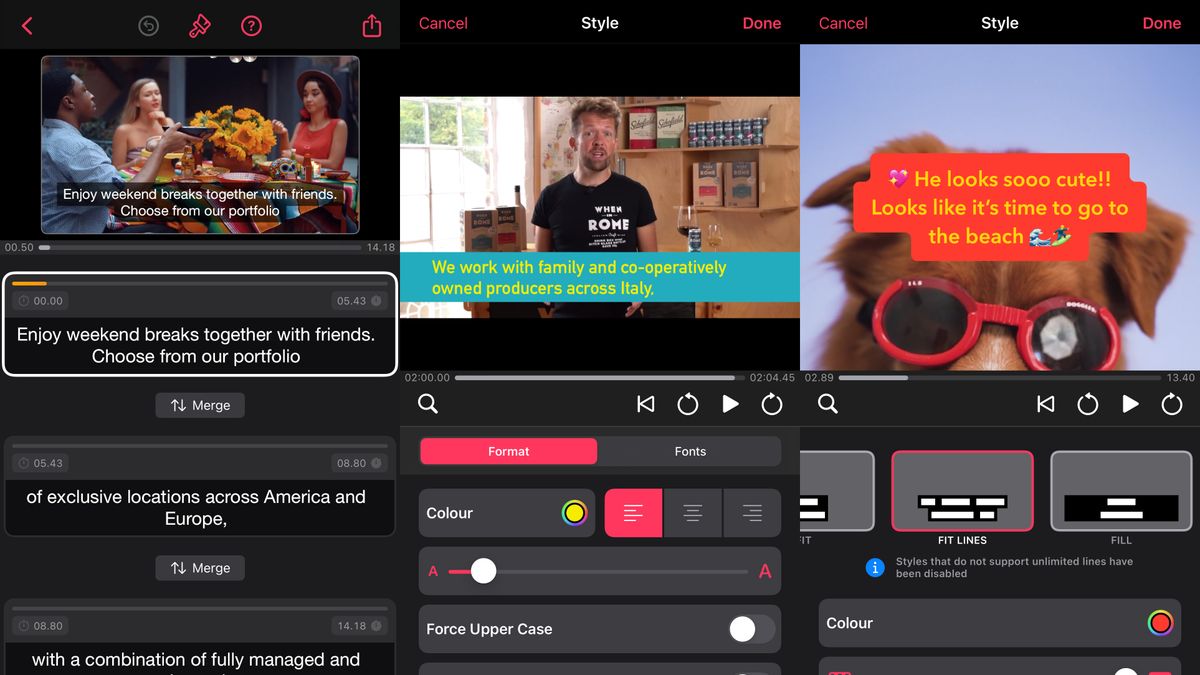This screenshot has width=1200, height=675.
Task: Open caption search with the magnifier icon
Action: click(428, 404)
